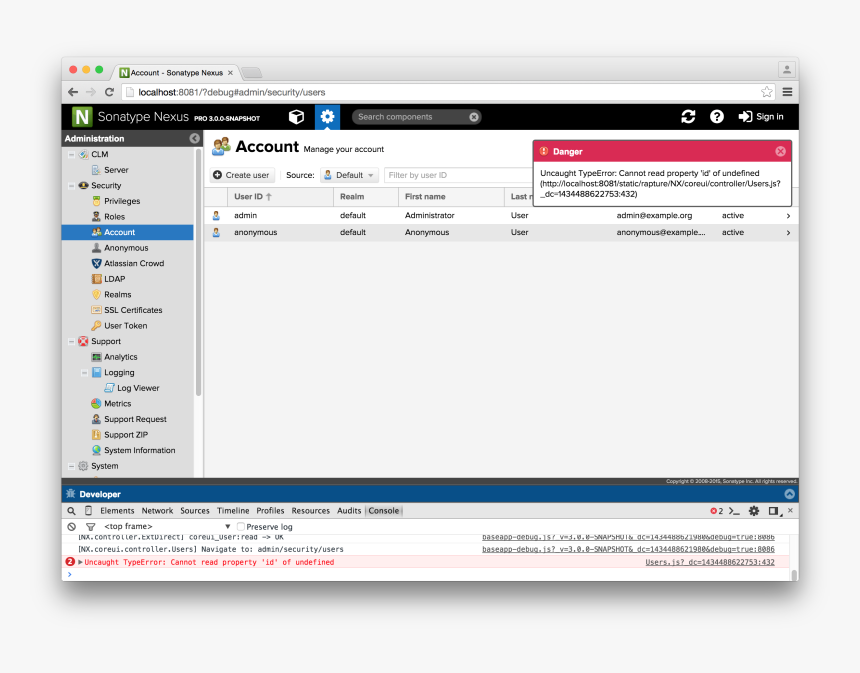Switch to the Timeline tab

(233, 511)
